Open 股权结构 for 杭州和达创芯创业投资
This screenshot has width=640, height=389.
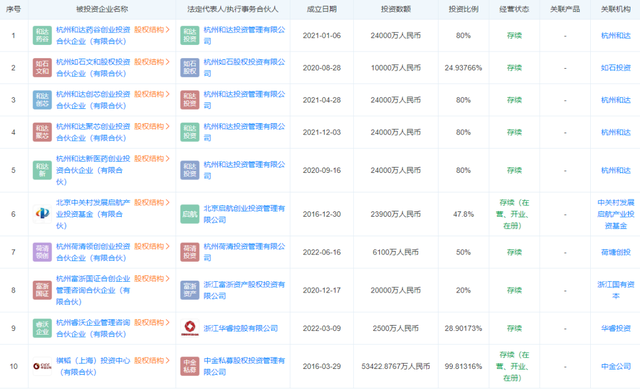point(152,94)
